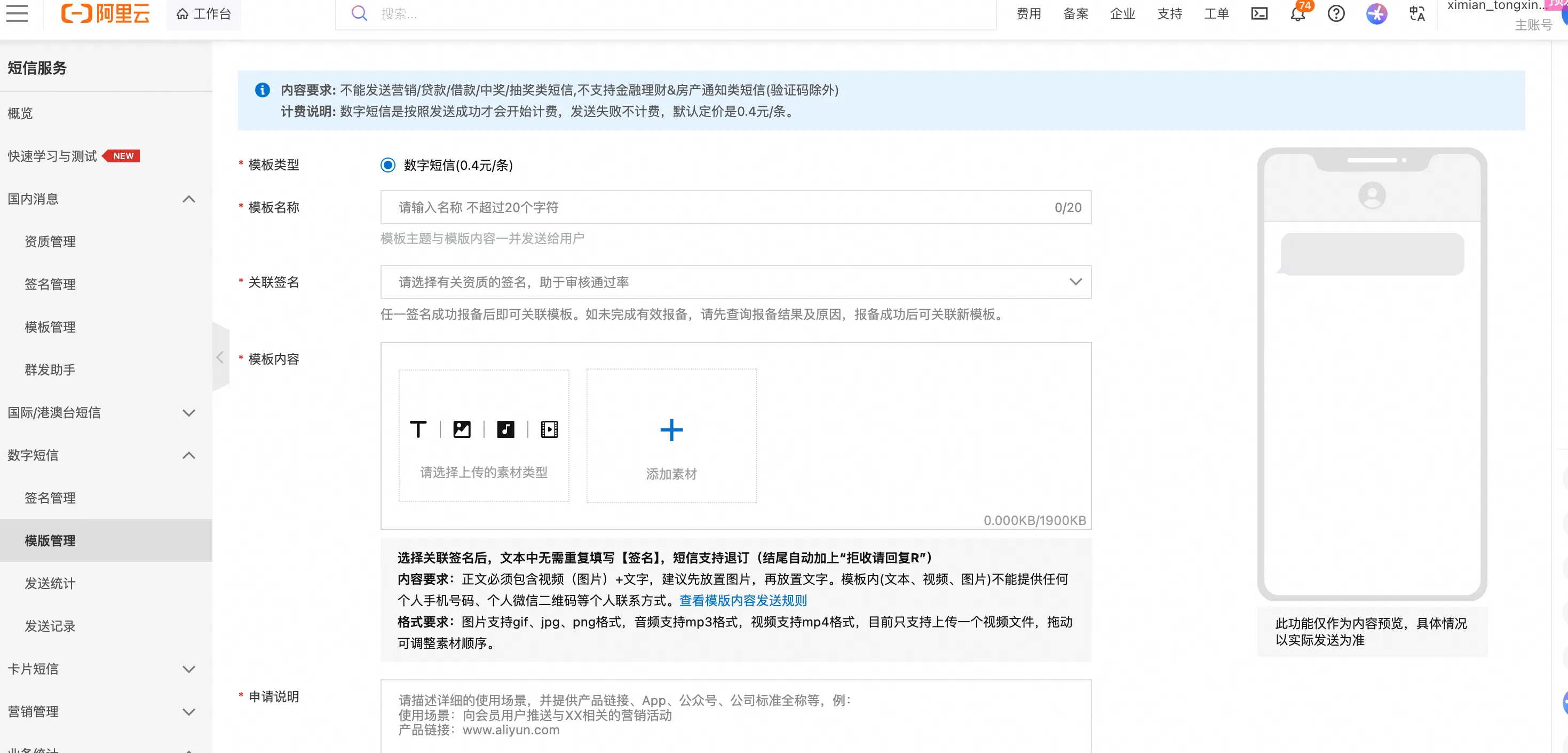Screen dimensions: 1568x753
Task: Select the video material type icon
Action: click(x=549, y=429)
